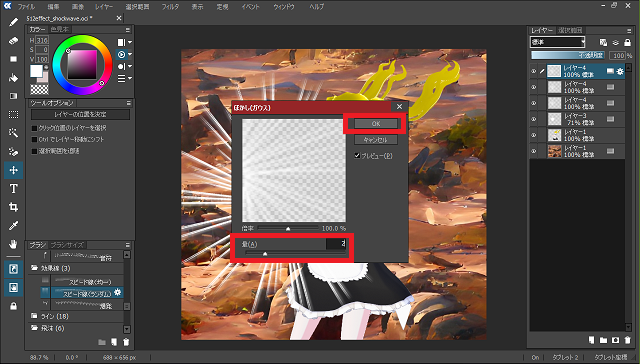Click the lock icon in left toolbar

(13, 306)
